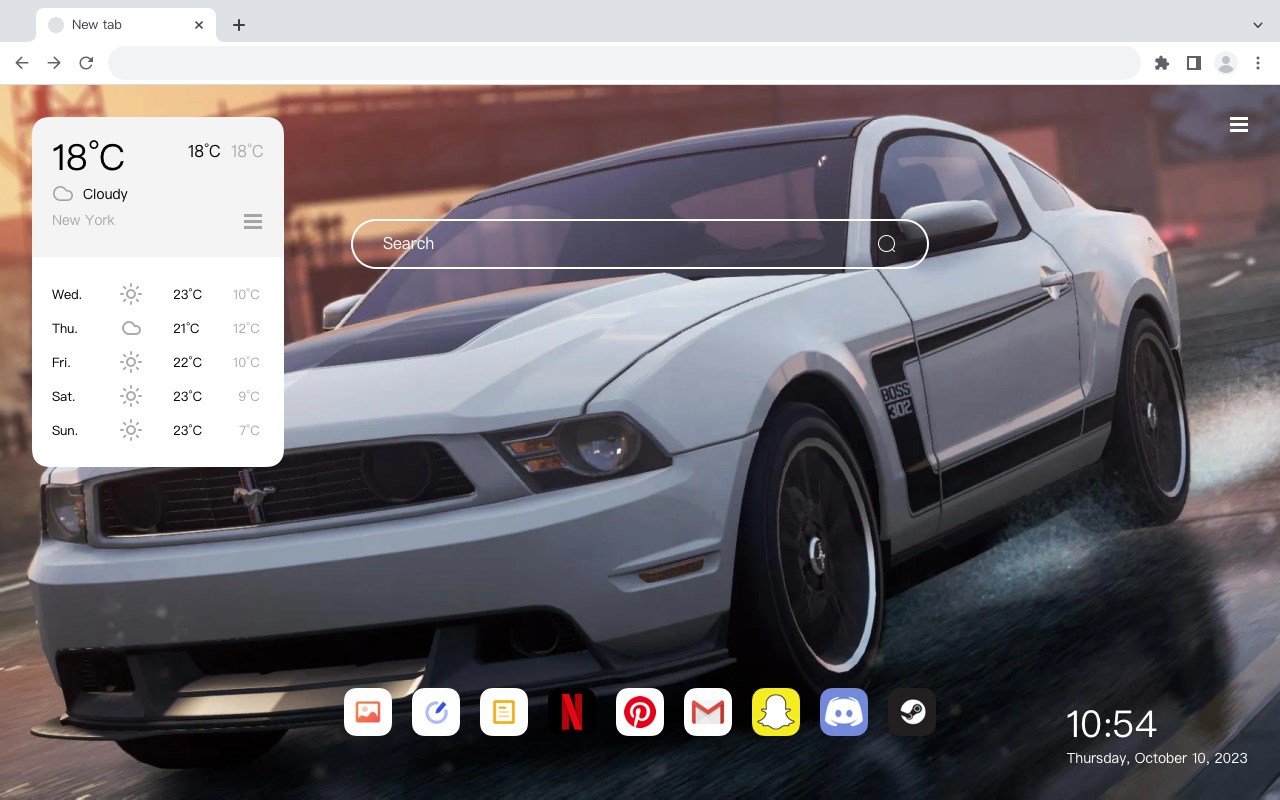This screenshot has width=1280, height=800.
Task: Click the search magnifier icon
Action: click(x=887, y=244)
